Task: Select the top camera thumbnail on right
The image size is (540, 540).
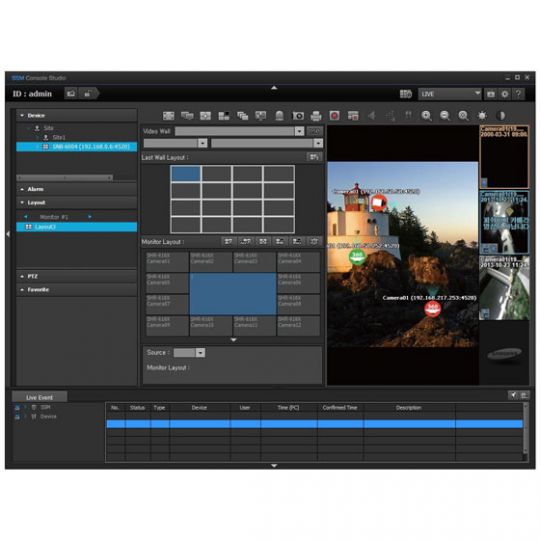Action: tap(504, 157)
